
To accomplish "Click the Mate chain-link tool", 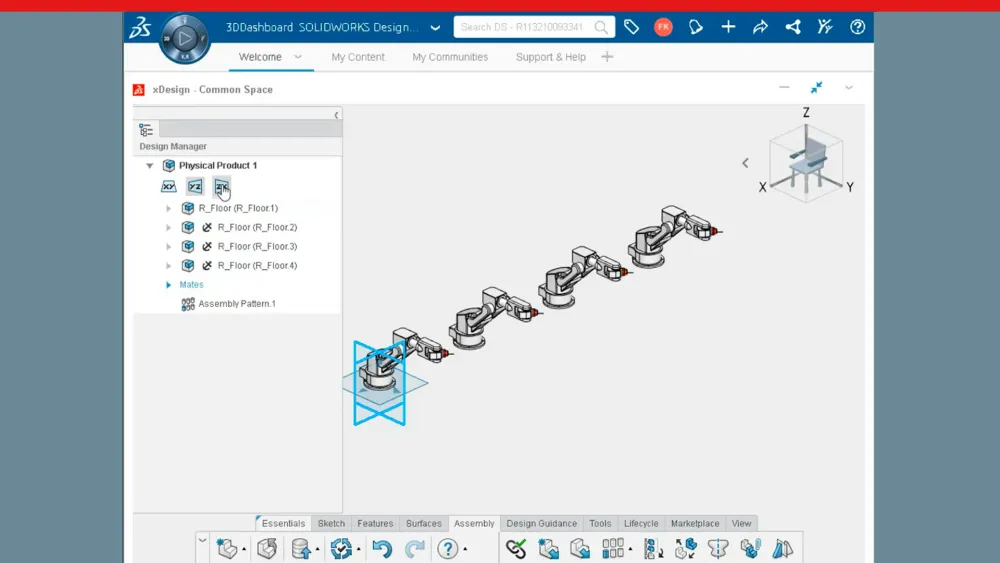I will (x=516, y=548).
